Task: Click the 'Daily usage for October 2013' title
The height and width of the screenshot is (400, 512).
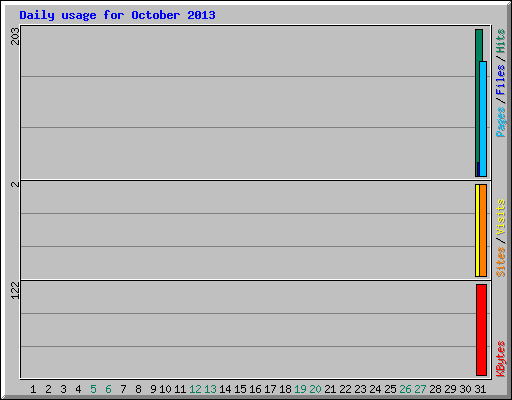Action: click(x=117, y=16)
